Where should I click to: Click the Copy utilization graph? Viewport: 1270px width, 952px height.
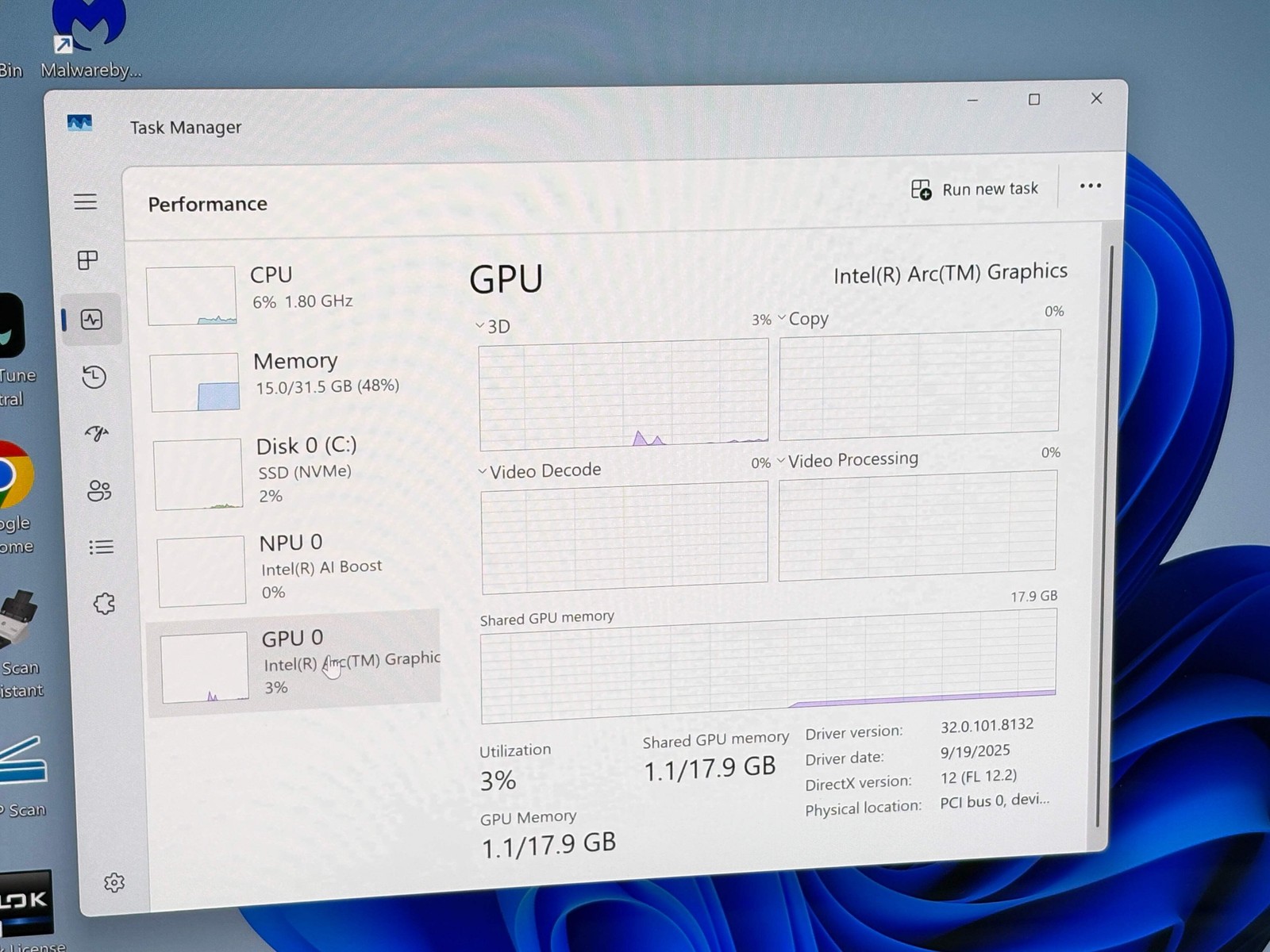(x=920, y=385)
